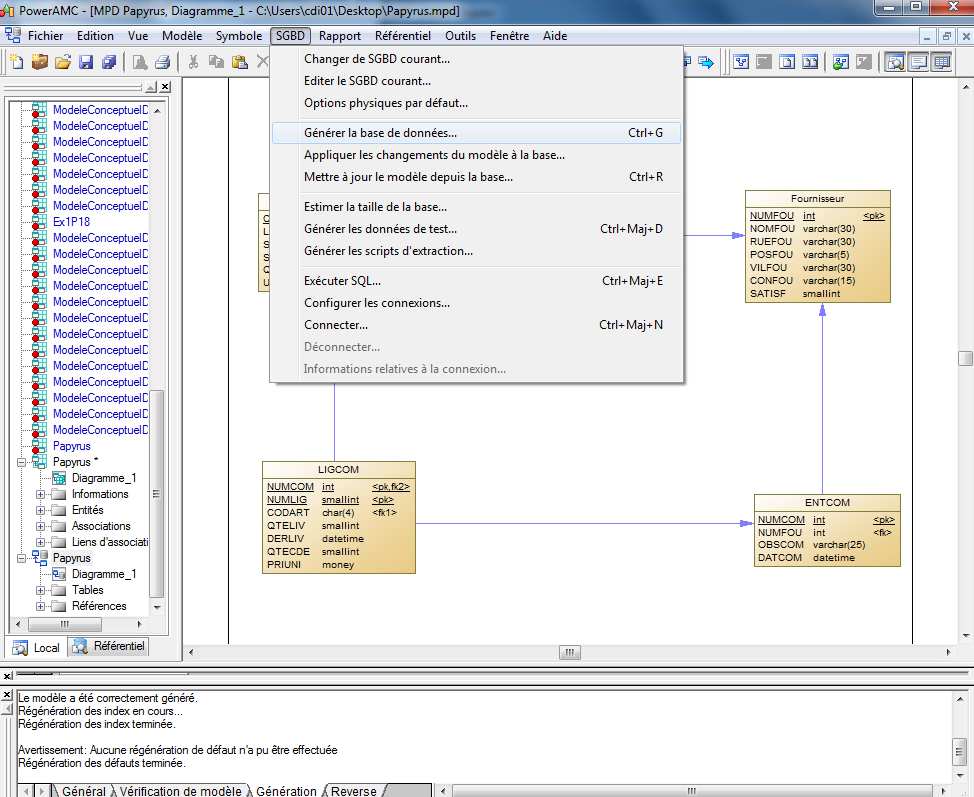Switch to the Référentiel browser tab
Image resolution: width=974 pixels, height=797 pixels.
(108, 647)
